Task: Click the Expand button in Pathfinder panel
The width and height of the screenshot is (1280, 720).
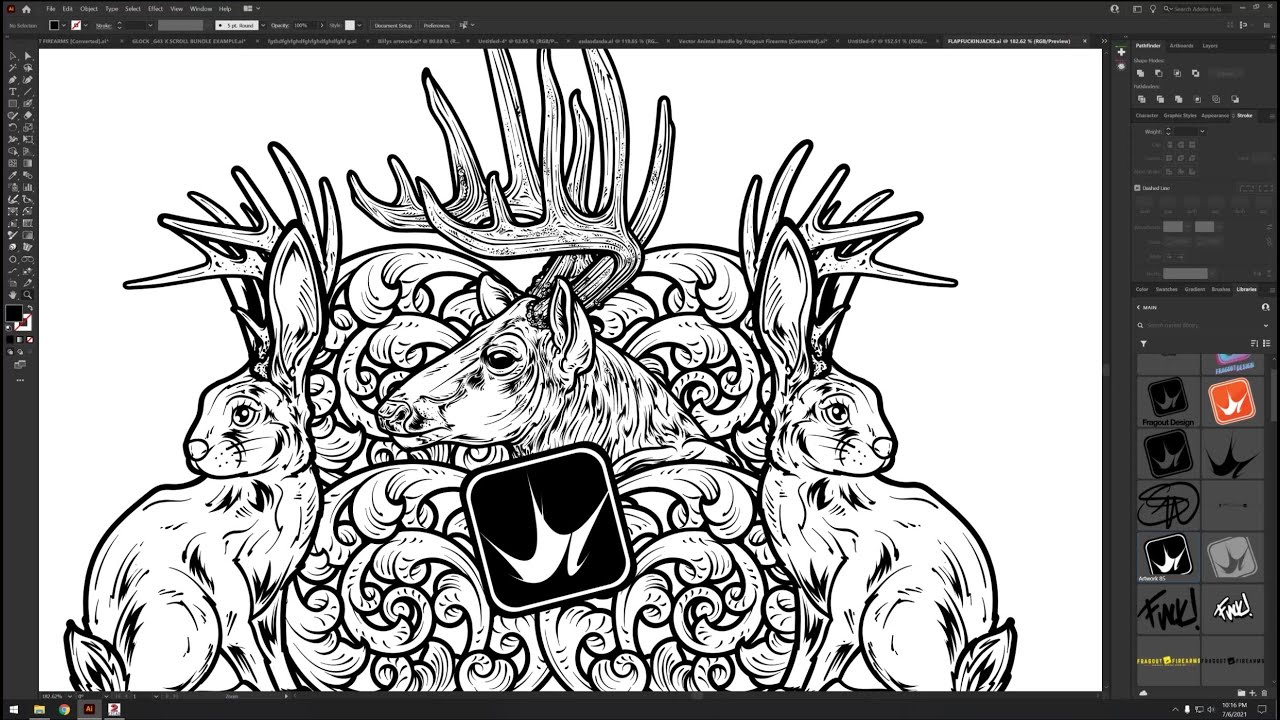Action: 1225,73
